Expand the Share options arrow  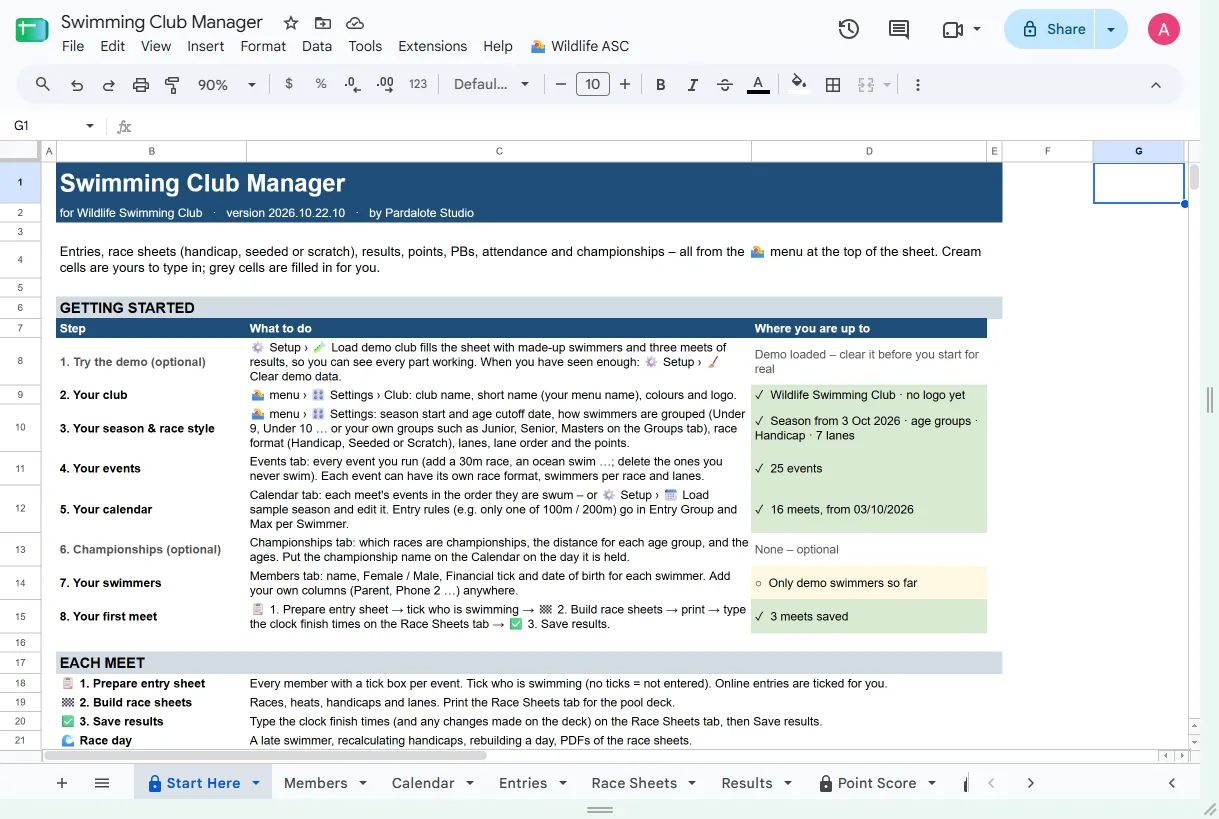pyautogui.click(x=1111, y=30)
